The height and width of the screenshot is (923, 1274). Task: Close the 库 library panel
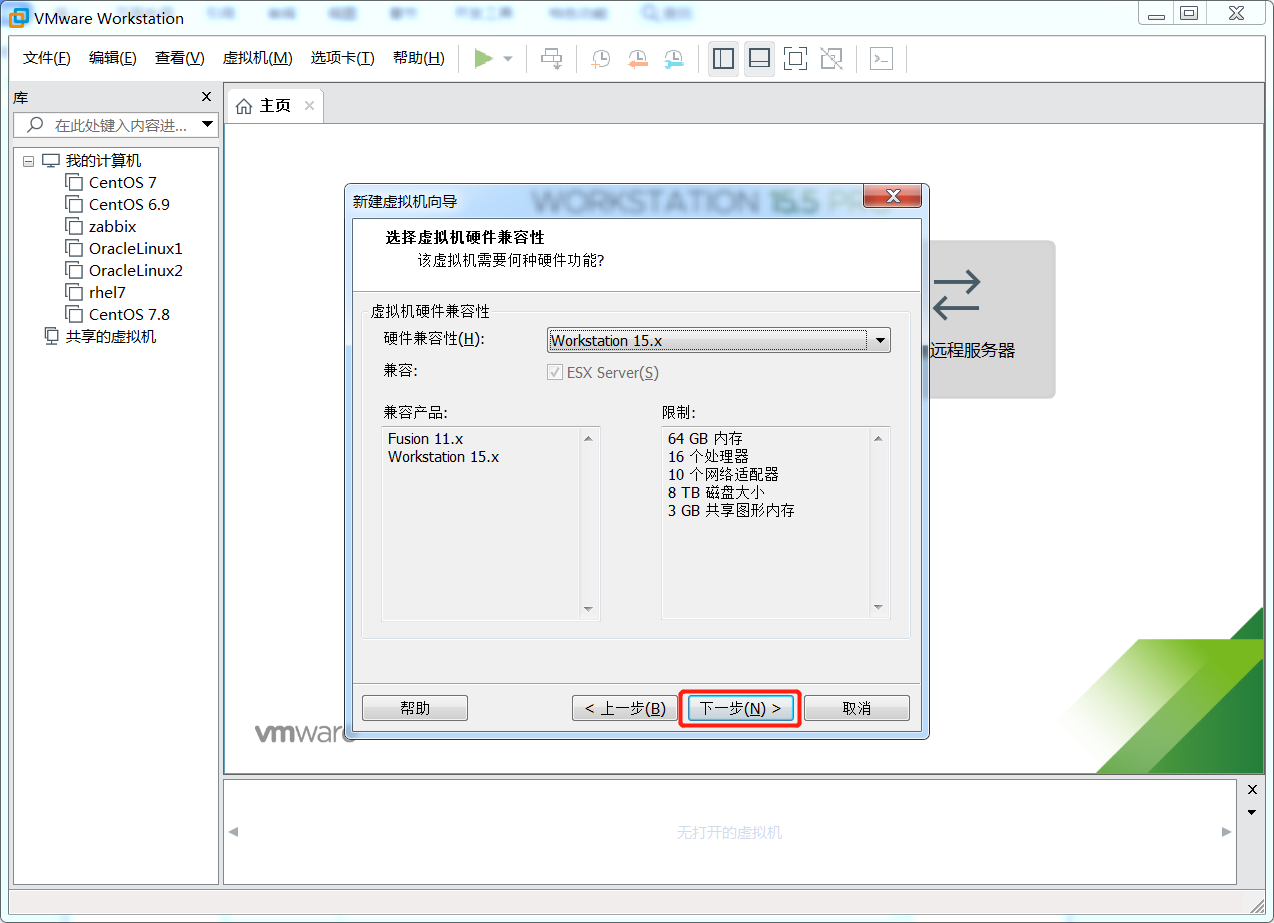[x=207, y=97]
